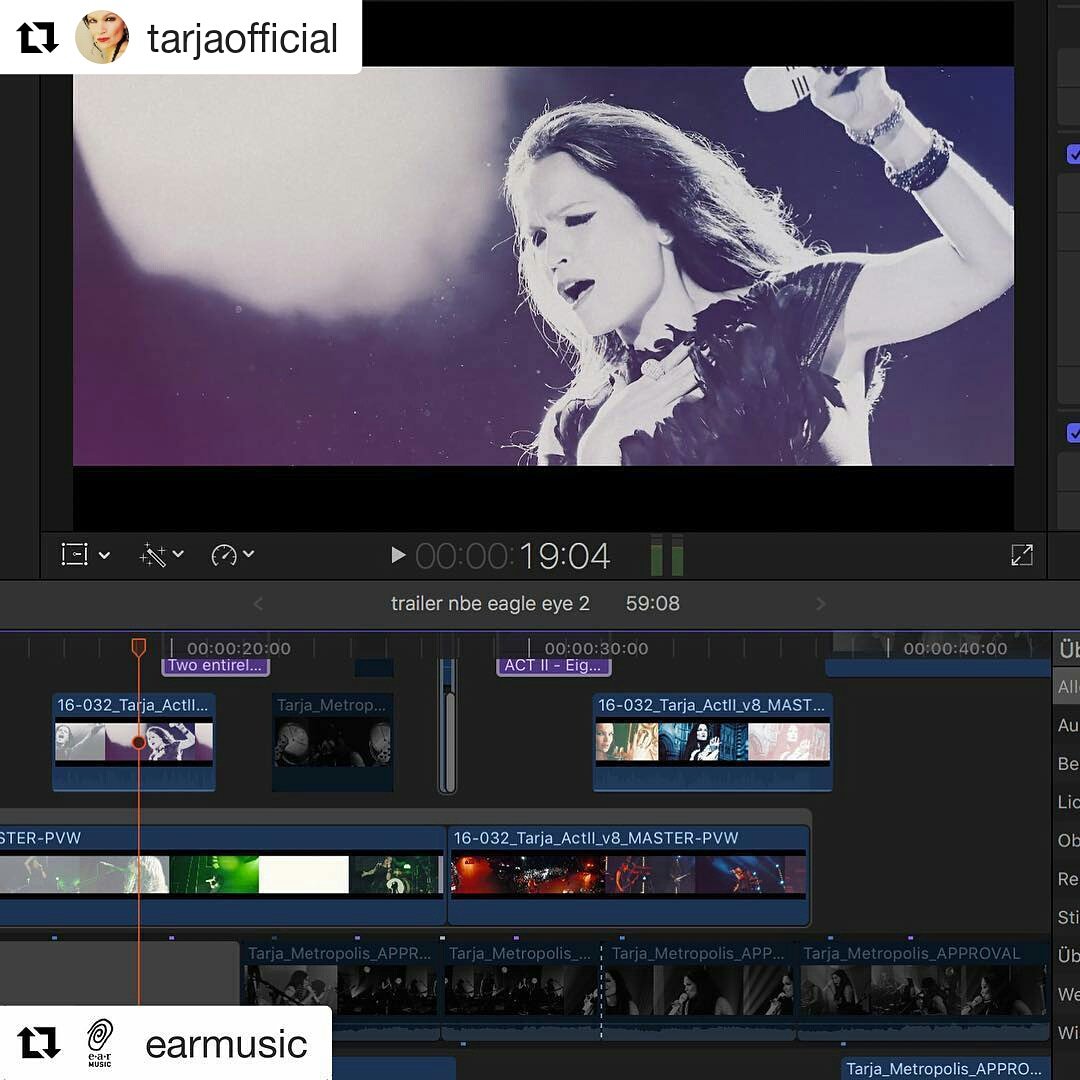Screen dimensions: 1080x1080
Task: Go back in timeline history left arrow
Action: (x=258, y=604)
